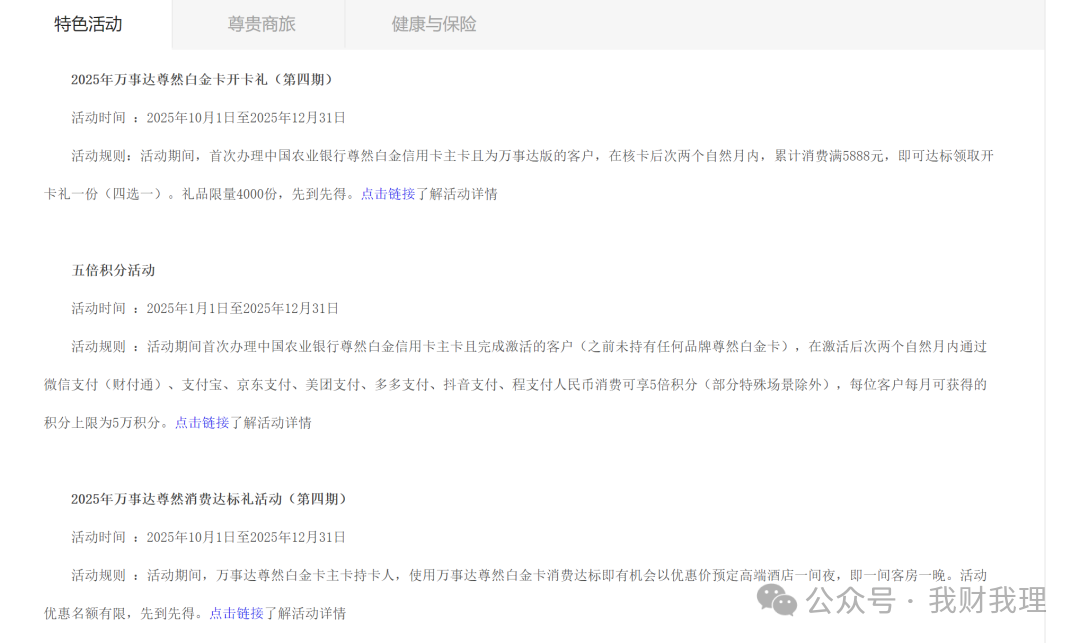Click the smaller WeChat bubble icon
Screen dimensions: 1080x643
pos(784,605)
